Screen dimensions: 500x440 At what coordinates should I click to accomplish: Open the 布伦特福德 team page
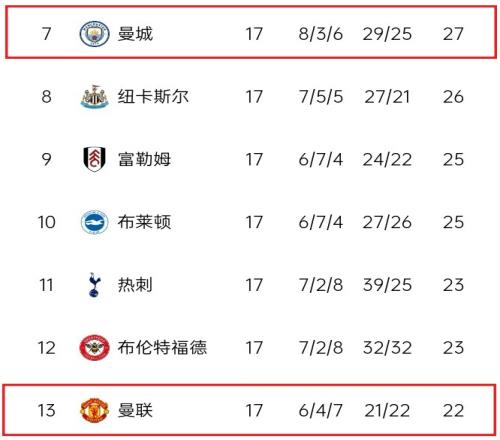[162, 348]
